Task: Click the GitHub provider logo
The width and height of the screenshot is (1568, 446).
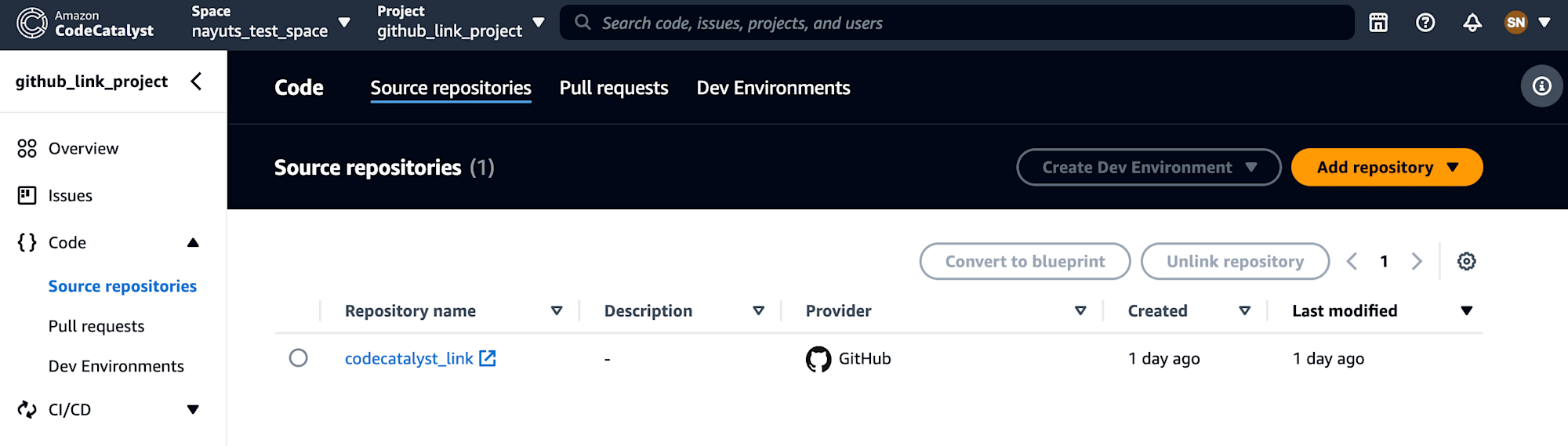Action: 818,359
